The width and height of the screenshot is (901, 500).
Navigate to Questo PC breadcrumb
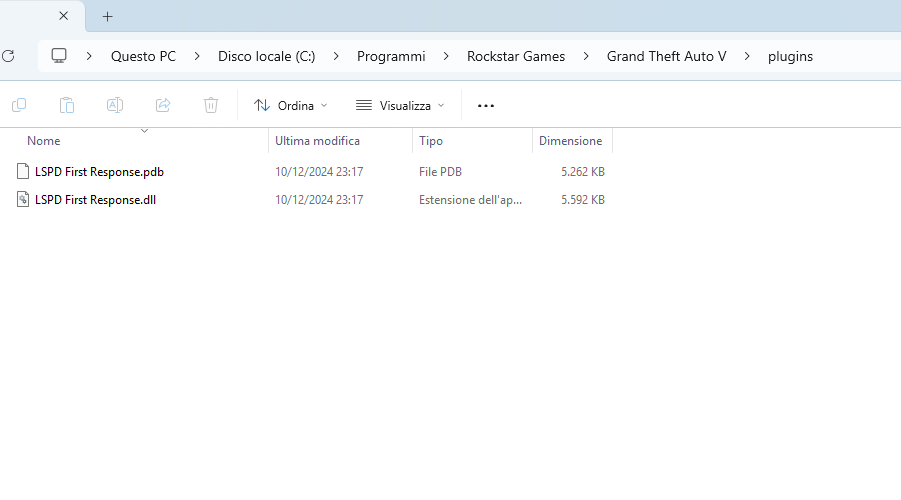(x=143, y=56)
